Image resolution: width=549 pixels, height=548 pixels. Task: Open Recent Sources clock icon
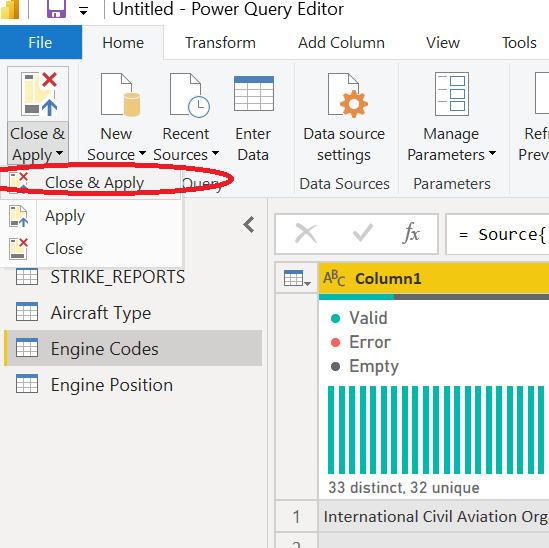pos(189,95)
